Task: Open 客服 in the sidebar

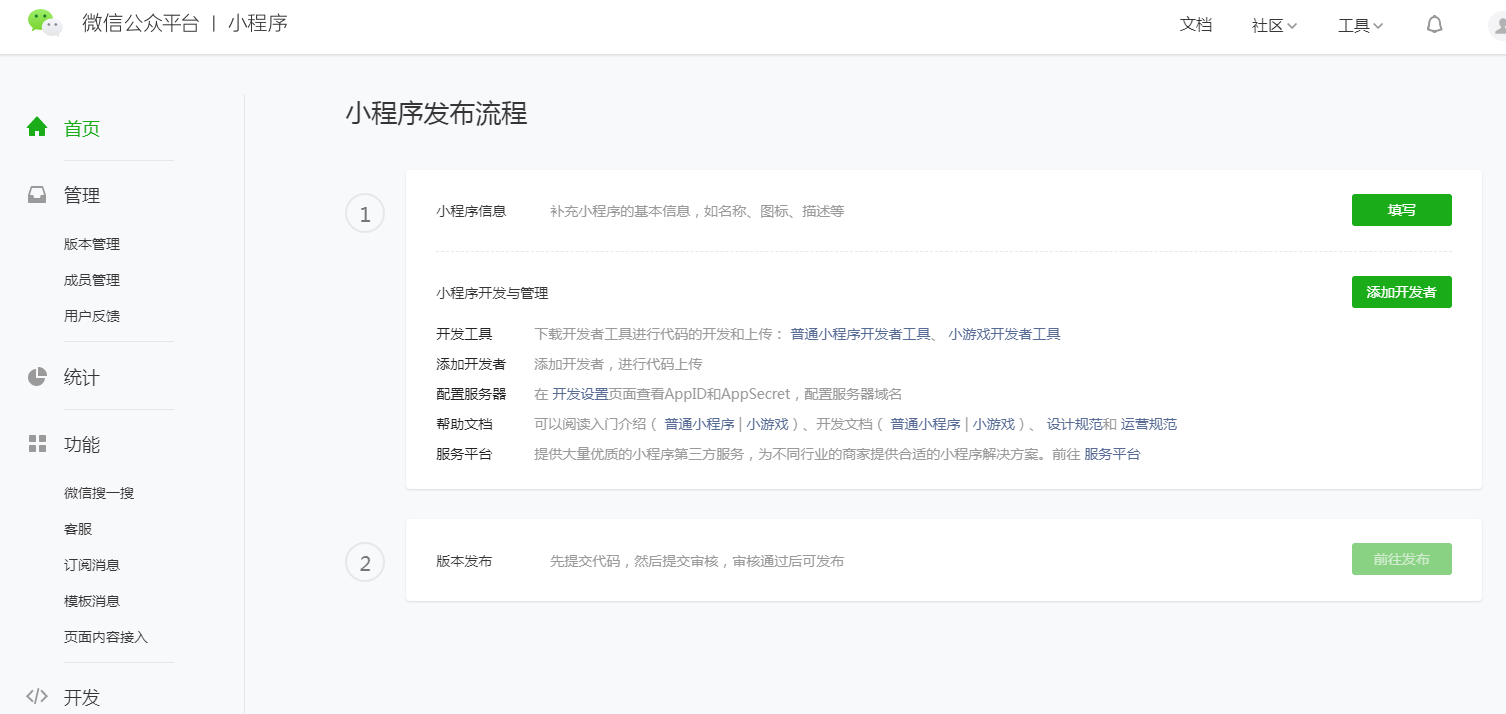Action: point(78,529)
